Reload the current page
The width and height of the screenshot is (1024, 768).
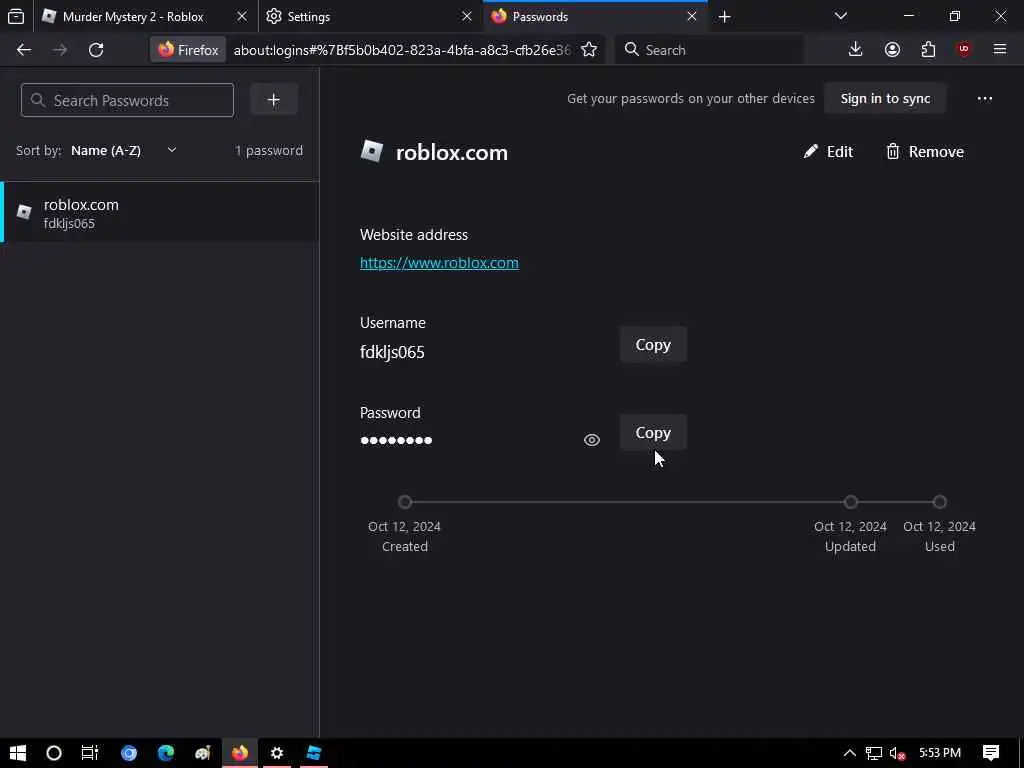click(x=96, y=50)
